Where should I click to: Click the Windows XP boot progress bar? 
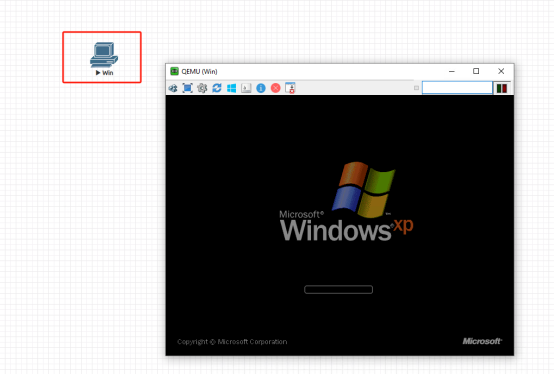pos(338,289)
